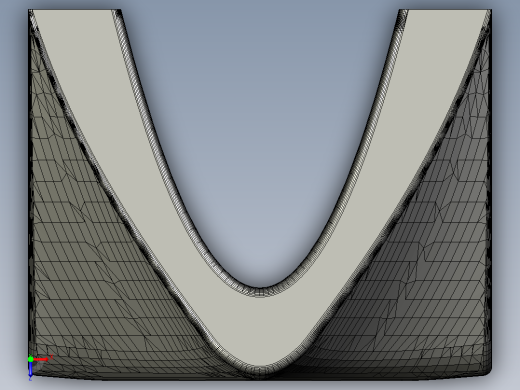Click the green Y axis dot of the triad

tap(30, 359)
